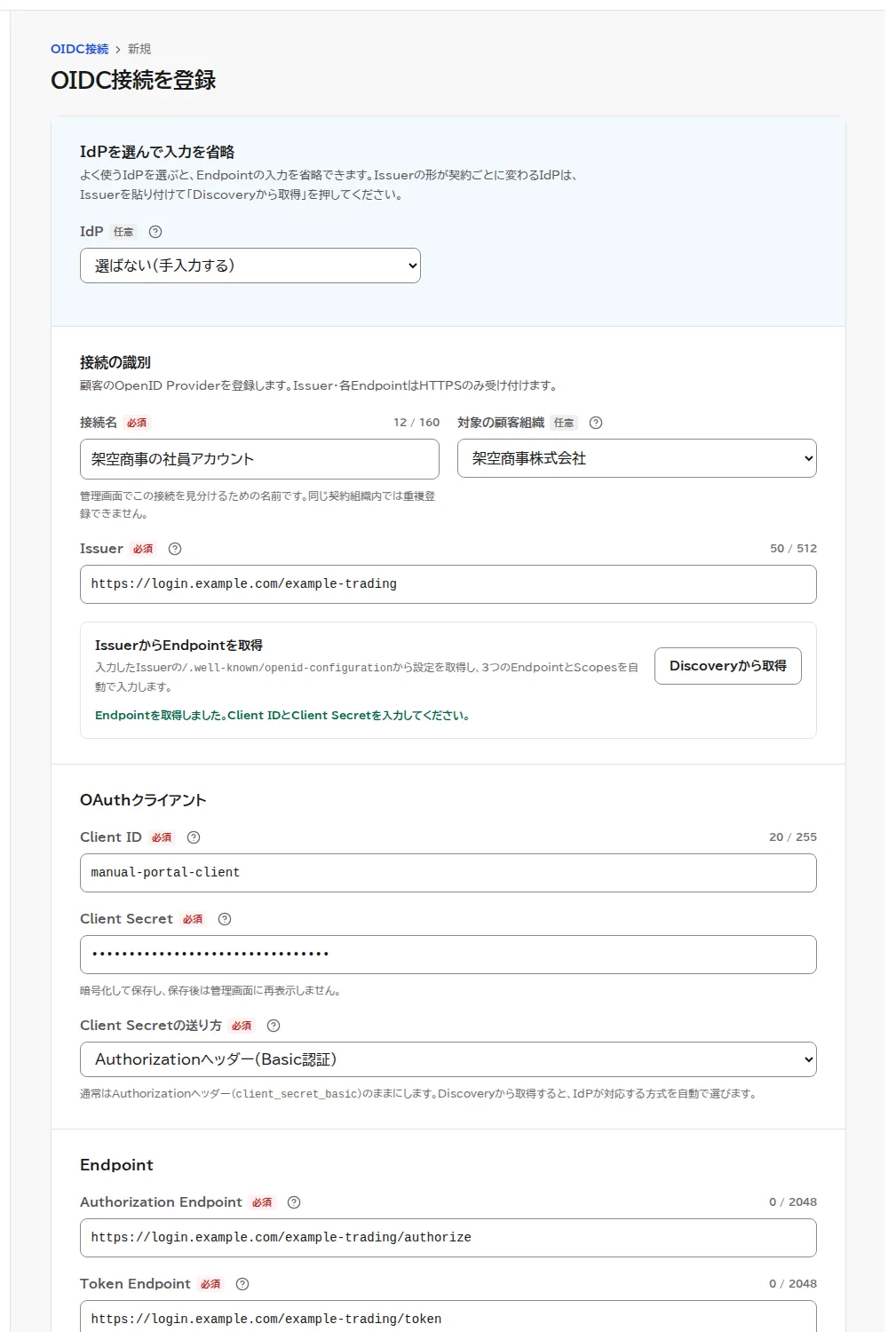Click the 50 / 512 Issuer character counter

(793, 549)
